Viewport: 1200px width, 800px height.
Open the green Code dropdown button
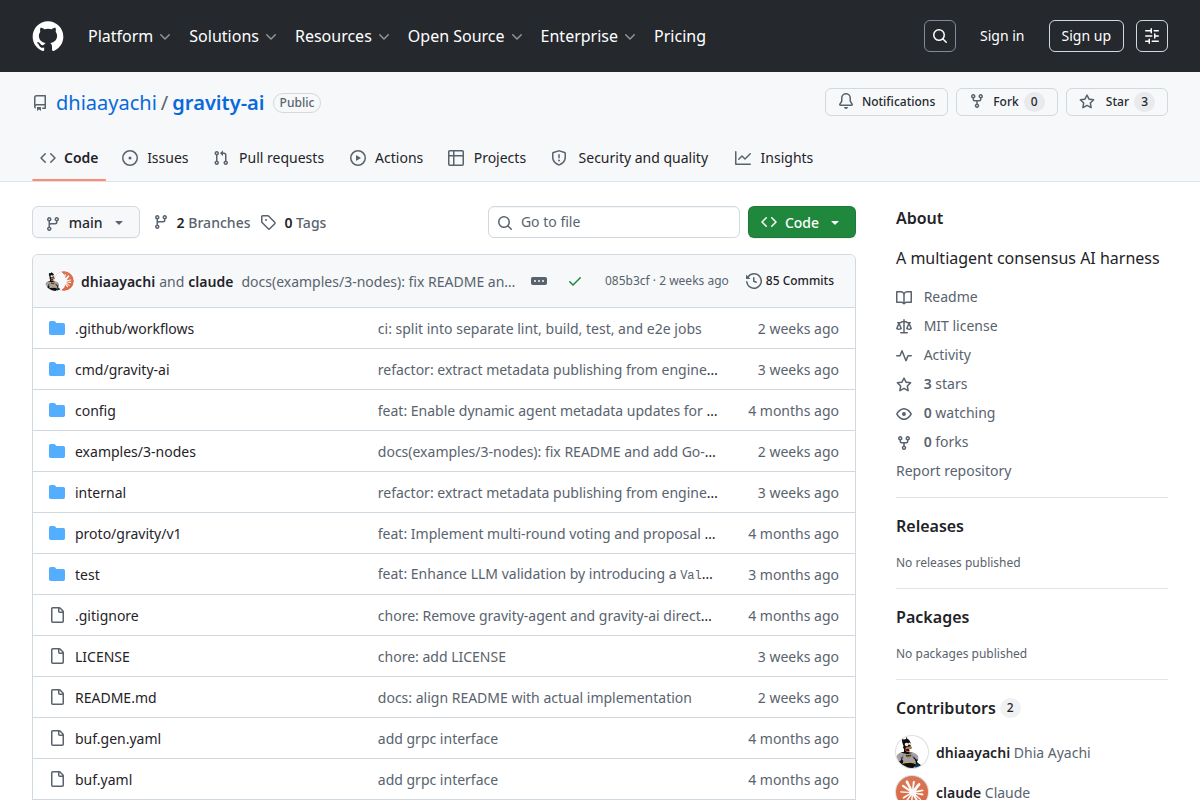pyautogui.click(x=802, y=223)
